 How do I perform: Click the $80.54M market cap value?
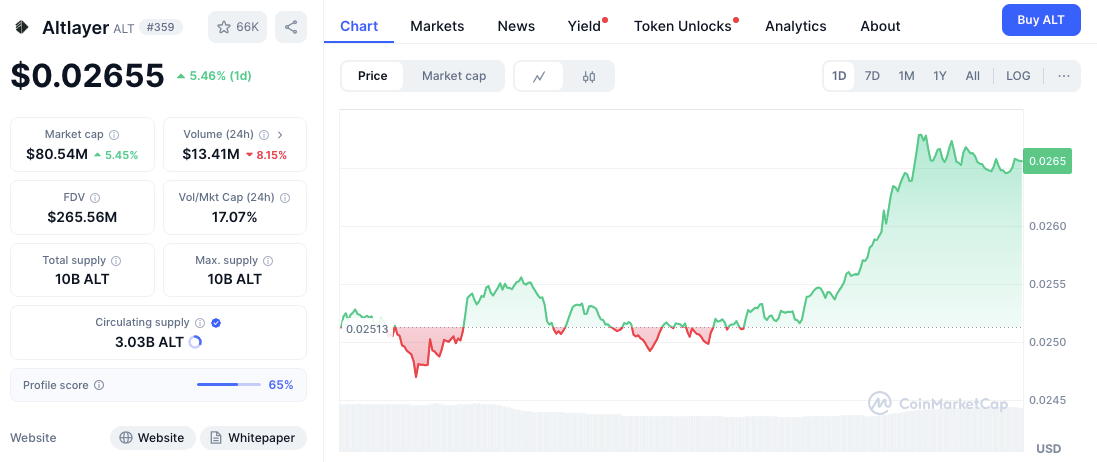click(57, 155)
